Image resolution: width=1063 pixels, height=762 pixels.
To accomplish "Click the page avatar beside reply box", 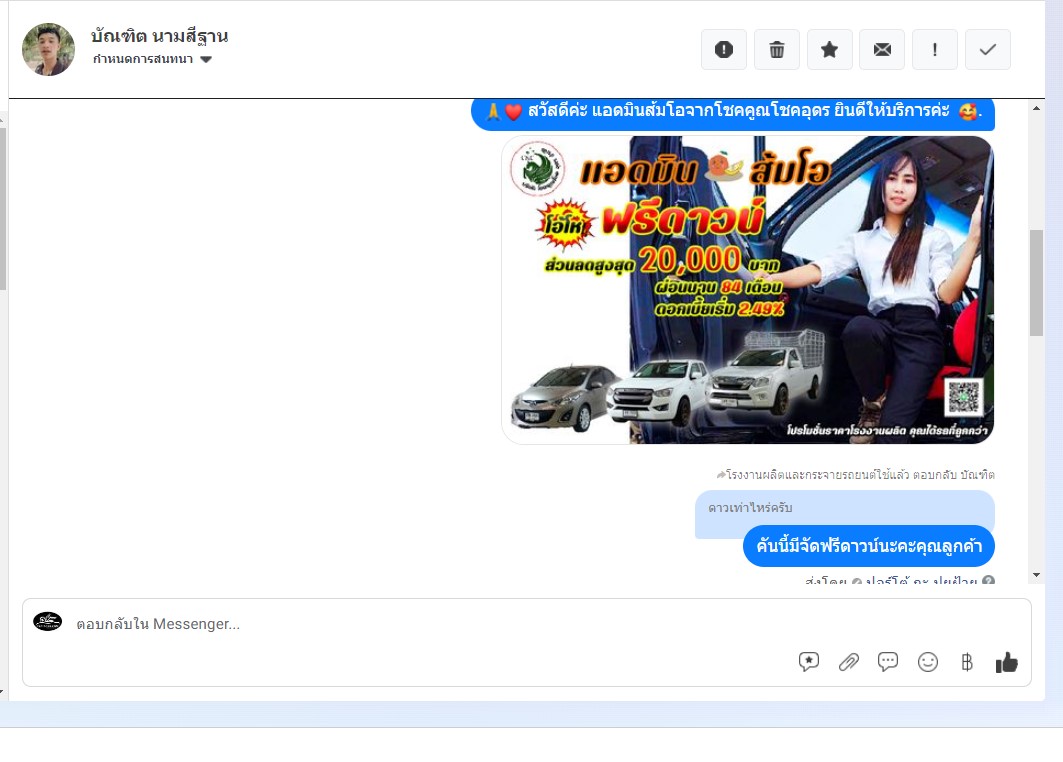I will (x=47, y=622).
